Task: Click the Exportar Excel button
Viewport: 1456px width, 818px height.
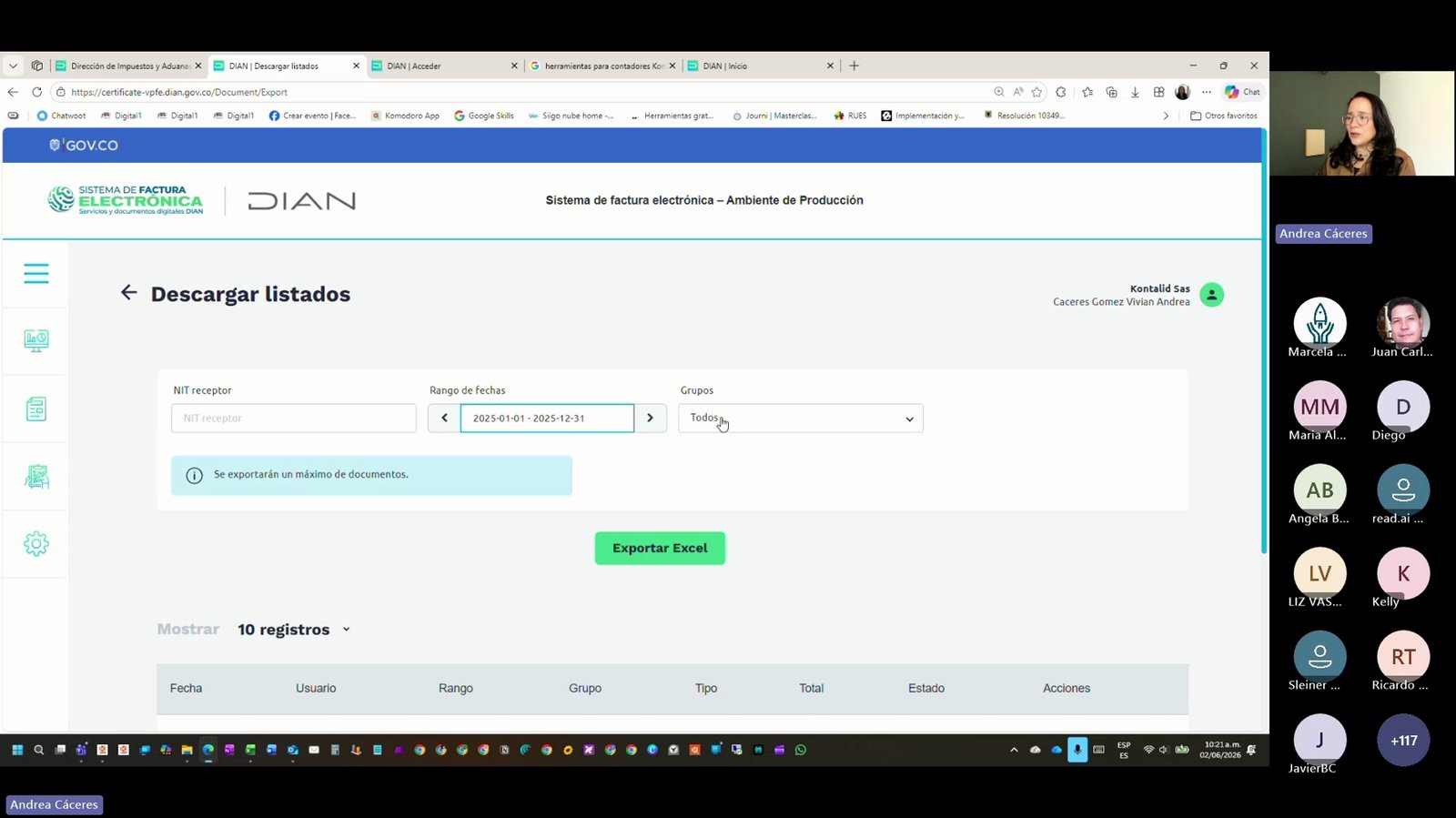Action: tap(660, 548)
